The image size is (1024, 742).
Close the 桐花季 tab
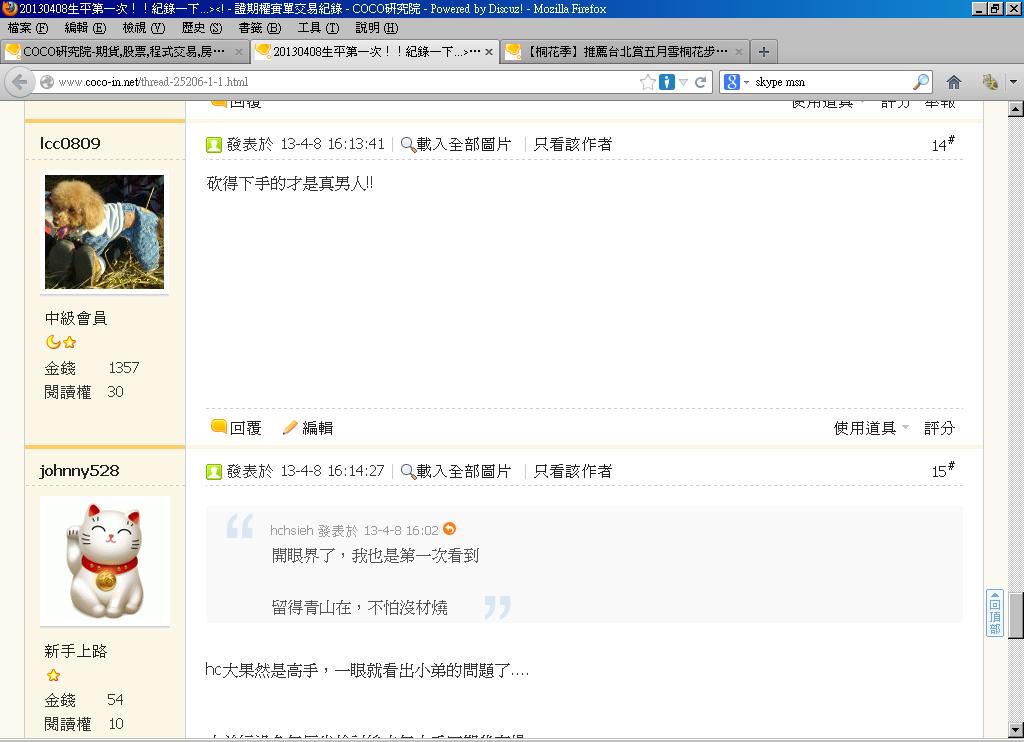coord(739,52)
